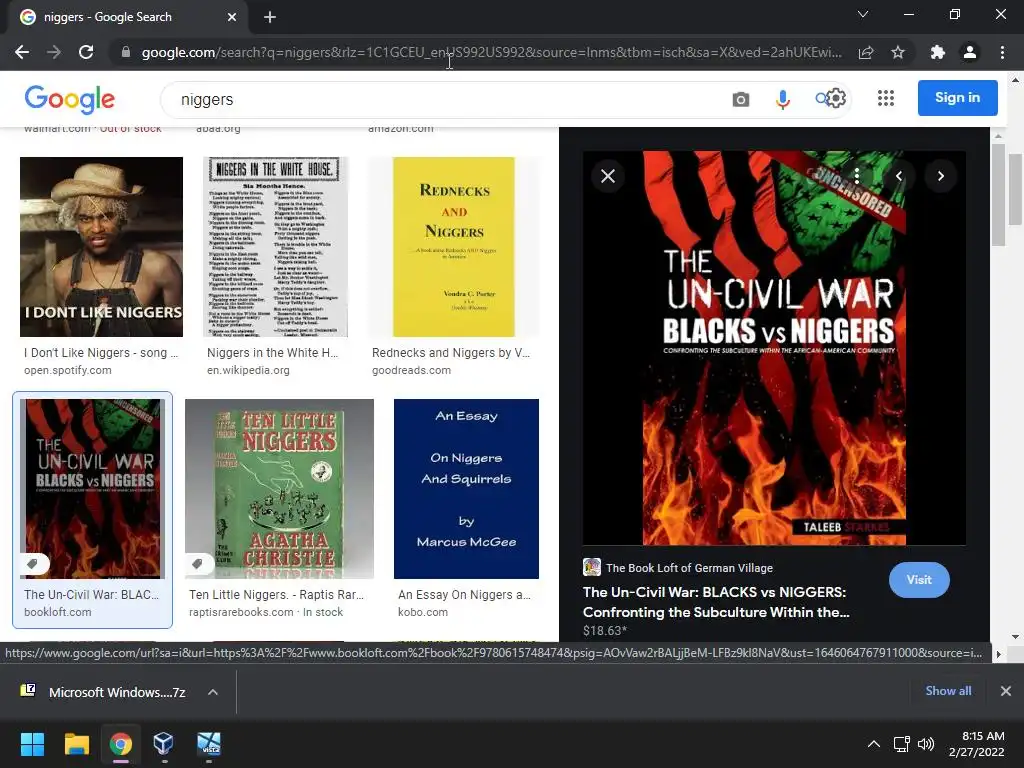Open the Google apps grid
Screen dimensions: 1024x768
[x=886, y=98]
